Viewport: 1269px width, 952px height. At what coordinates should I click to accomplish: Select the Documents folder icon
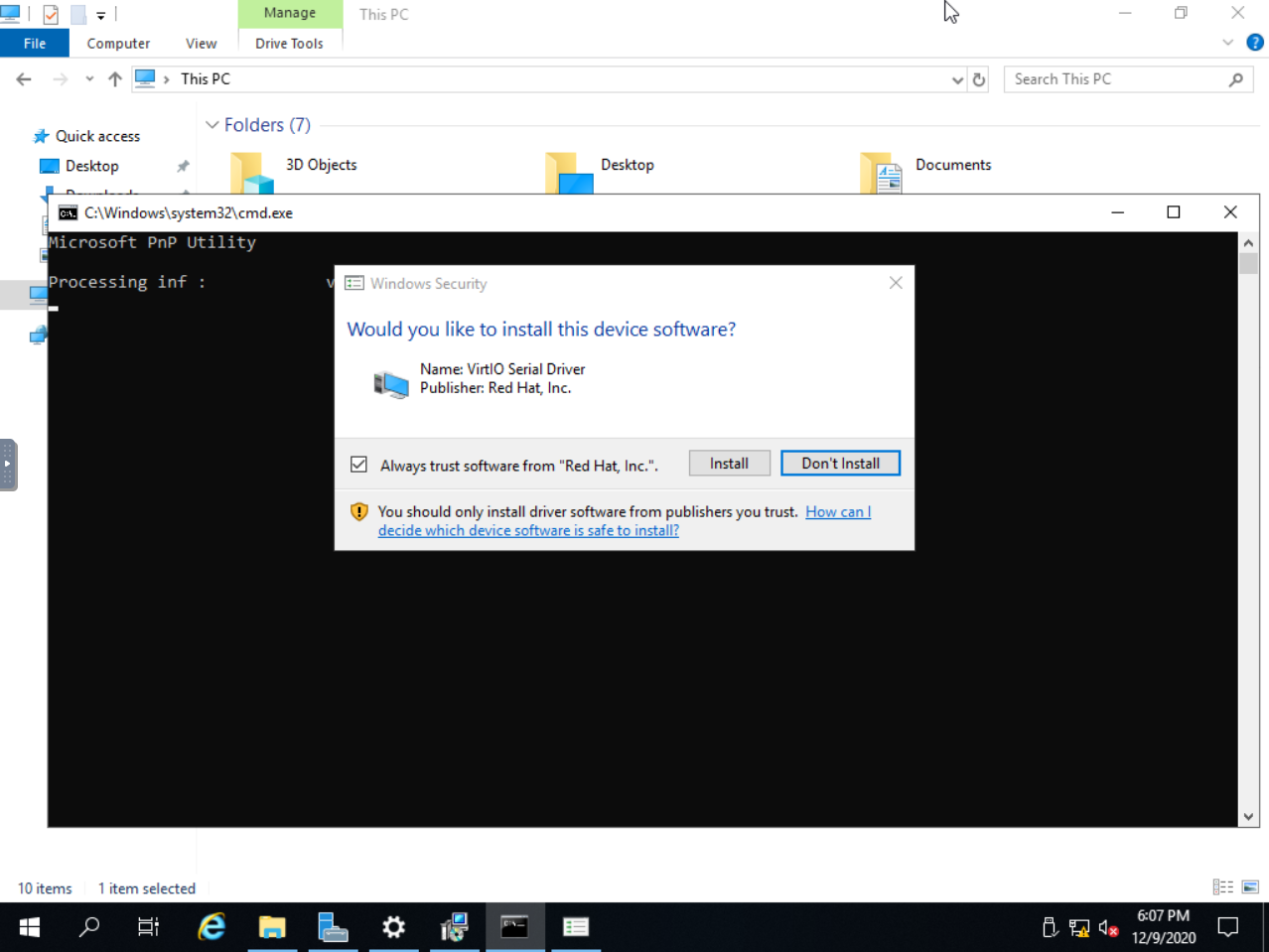pos(882,173)
